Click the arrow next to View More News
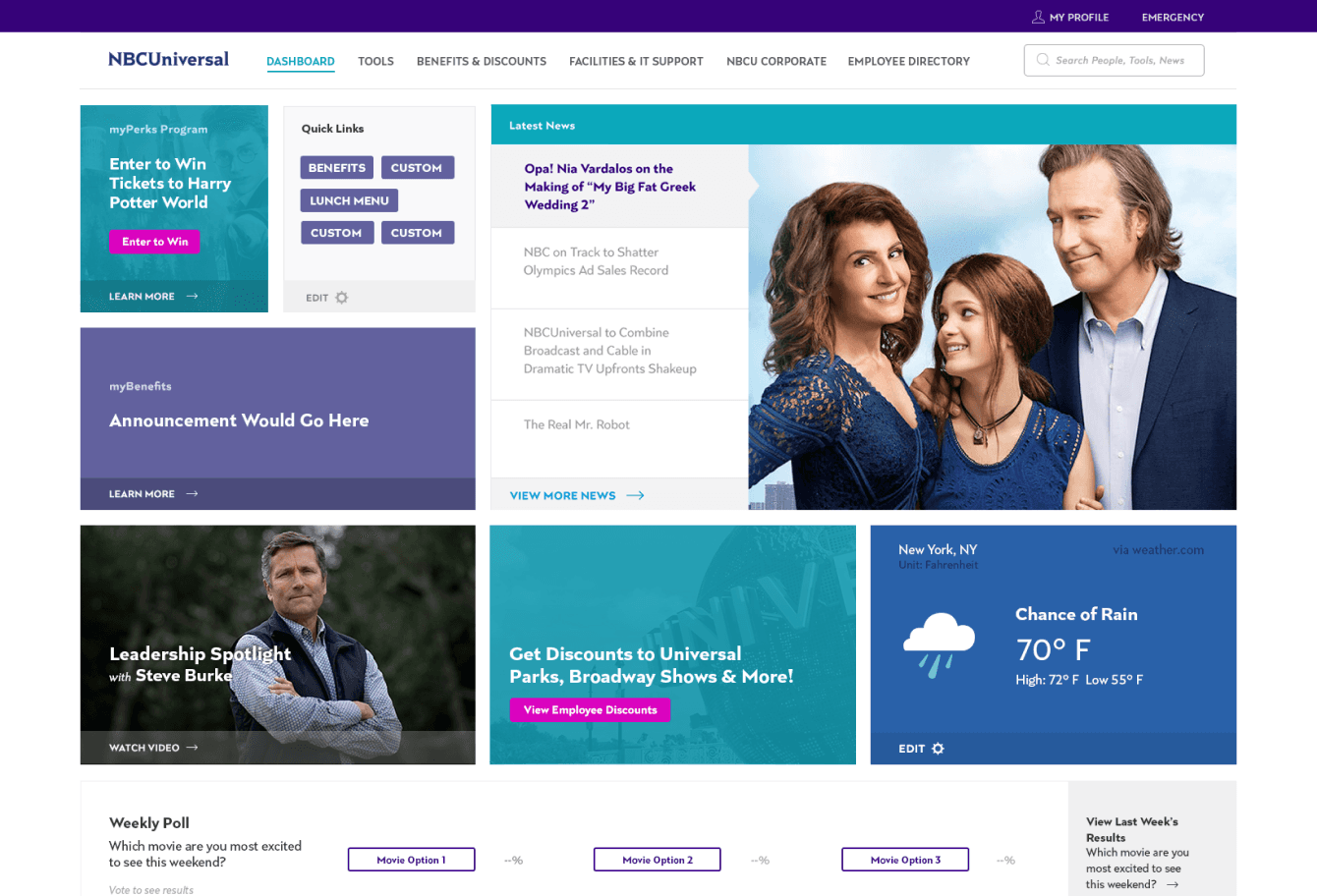Image resolution: width=1317 pixels, height=896 pixels. pos(635,495)
